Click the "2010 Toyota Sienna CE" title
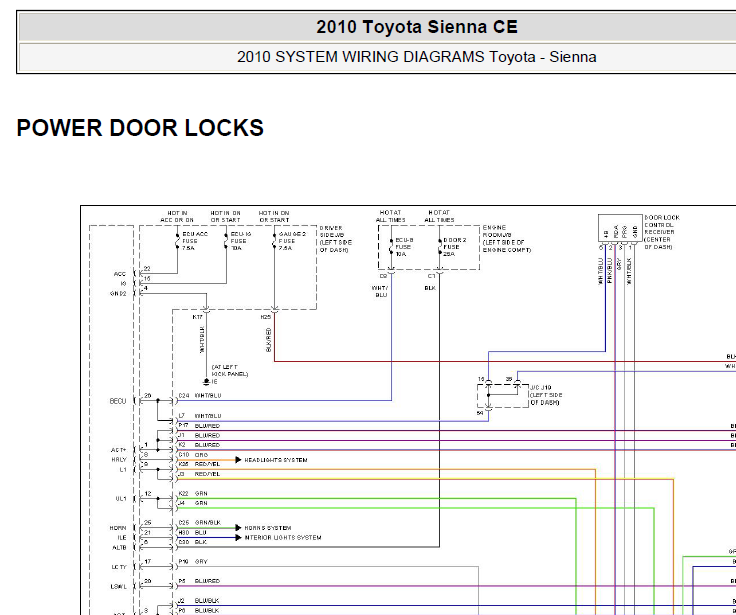 (416, 27)
